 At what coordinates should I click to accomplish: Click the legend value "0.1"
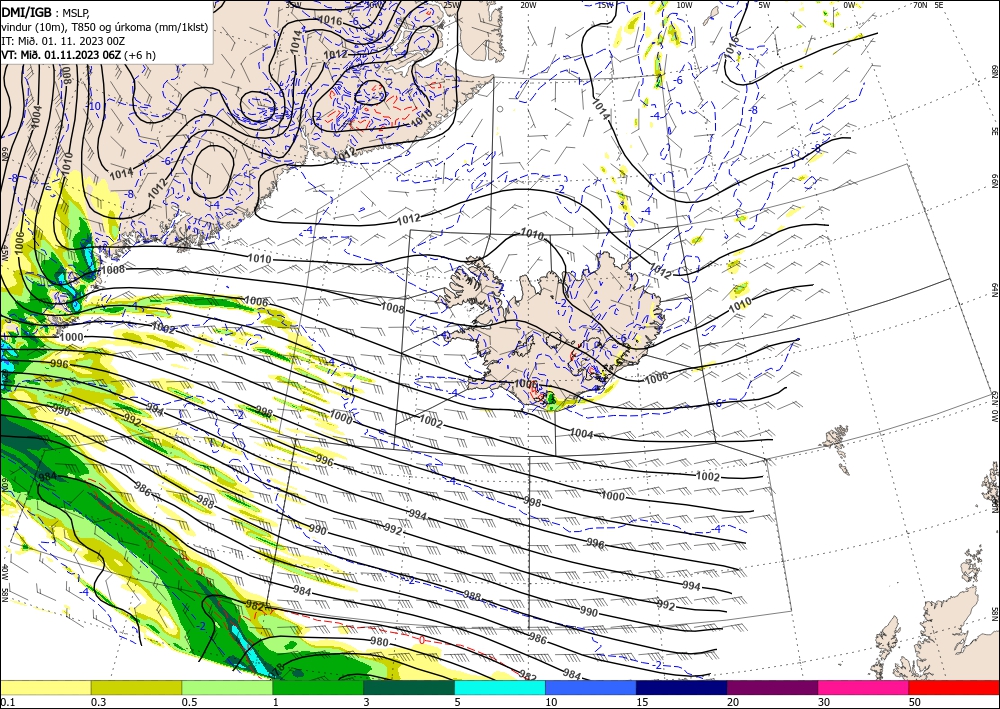pos(6,702)
